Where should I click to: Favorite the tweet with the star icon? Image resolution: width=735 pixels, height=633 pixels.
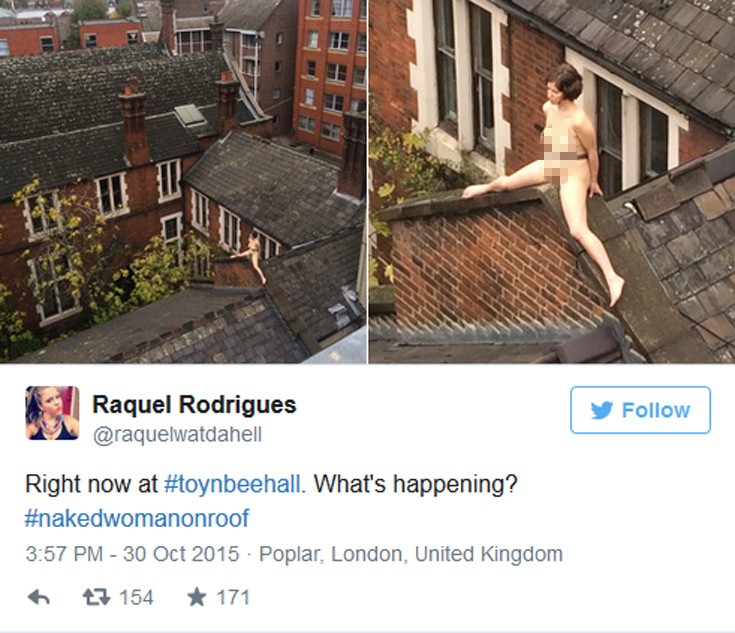[x=196, y=597]
